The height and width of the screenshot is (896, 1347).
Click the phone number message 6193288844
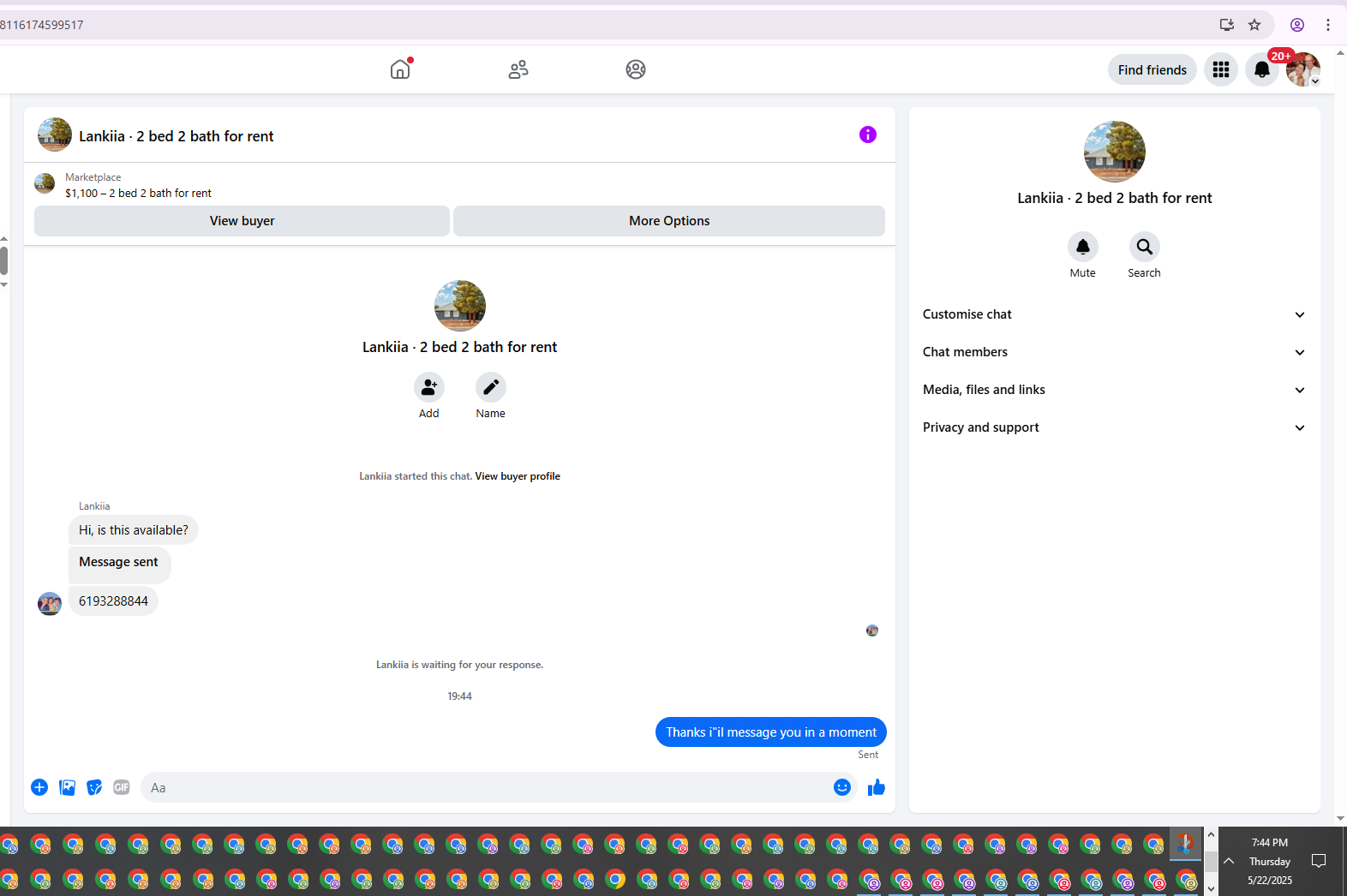[113, 601]
